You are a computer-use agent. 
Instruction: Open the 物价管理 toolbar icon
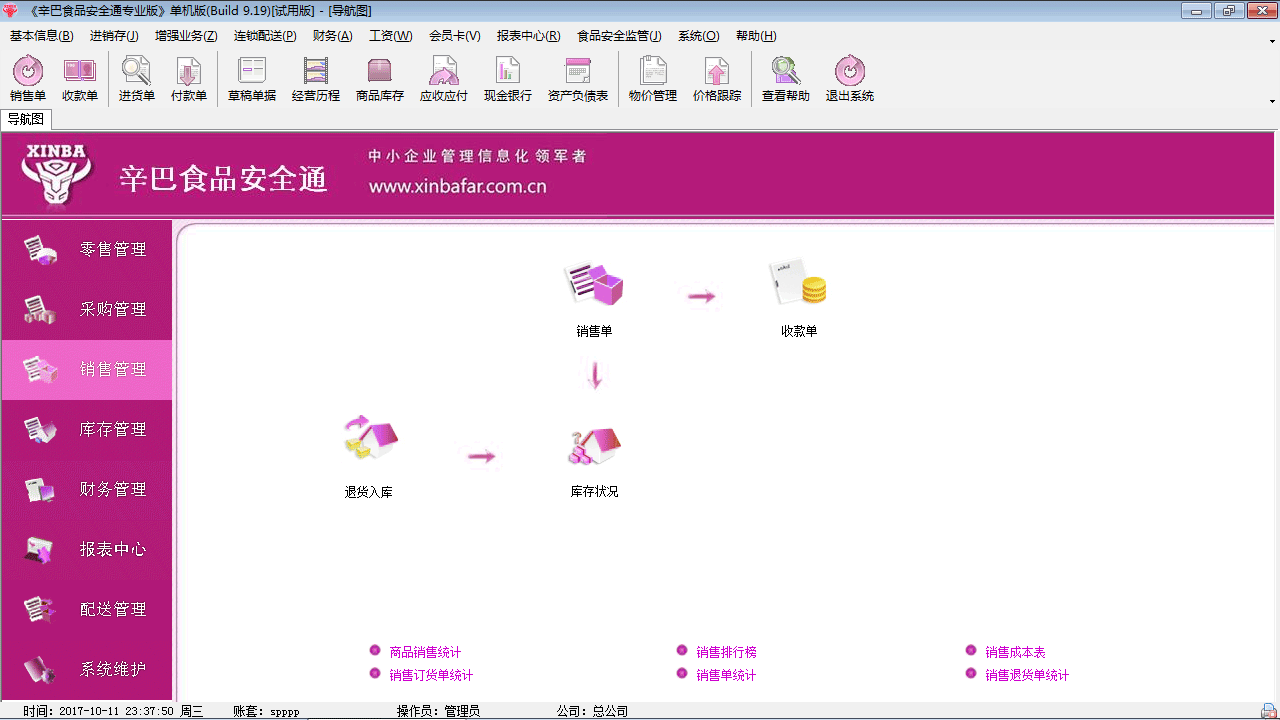click(653, 79)
